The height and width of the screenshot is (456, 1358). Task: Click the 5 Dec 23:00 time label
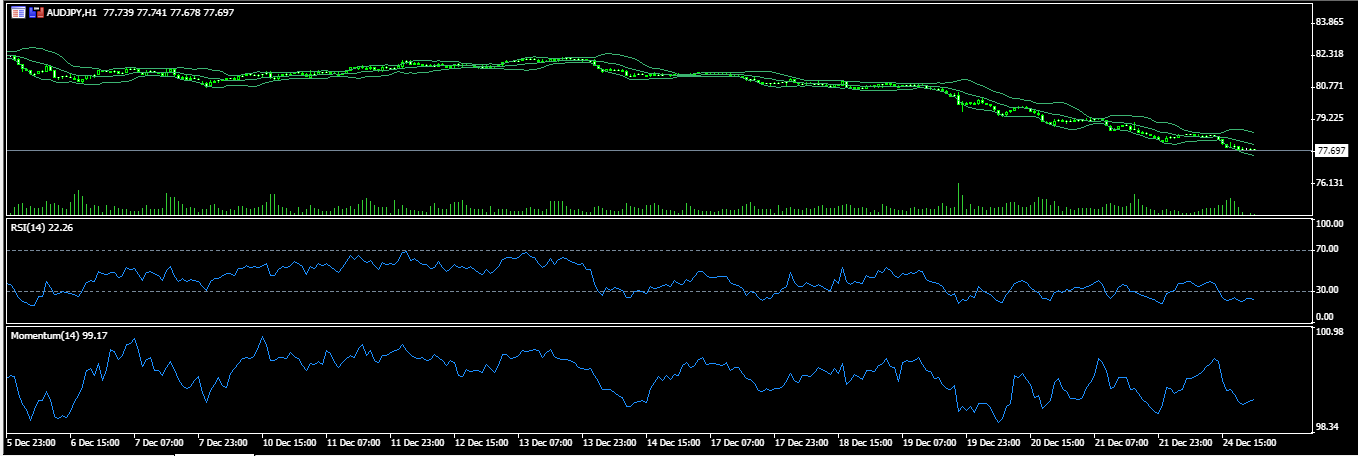(33, 441)
